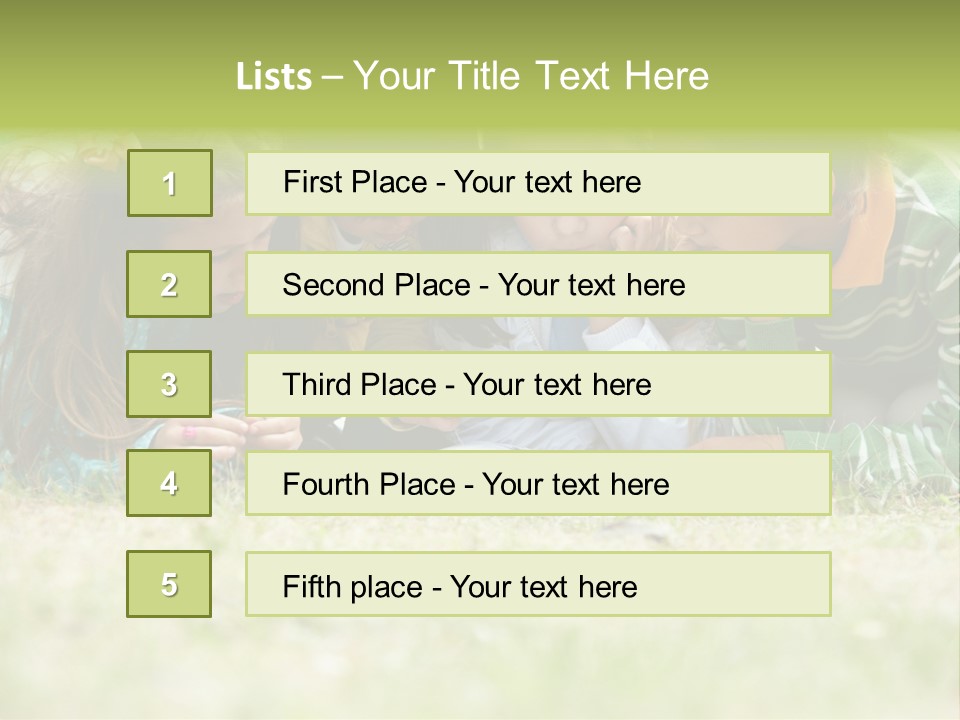960x720 pixels.
Task: Select the number 4 box
Action: pos(169,483)
